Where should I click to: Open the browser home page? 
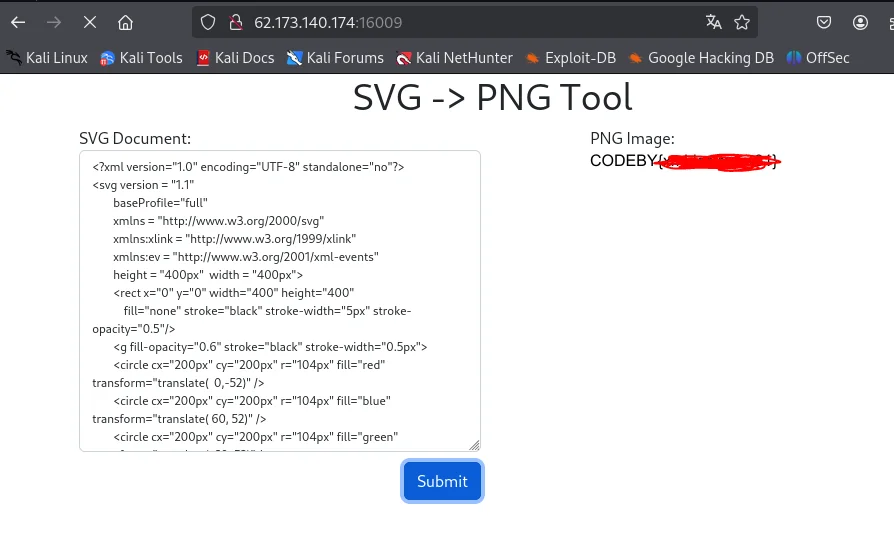[125, 23]
